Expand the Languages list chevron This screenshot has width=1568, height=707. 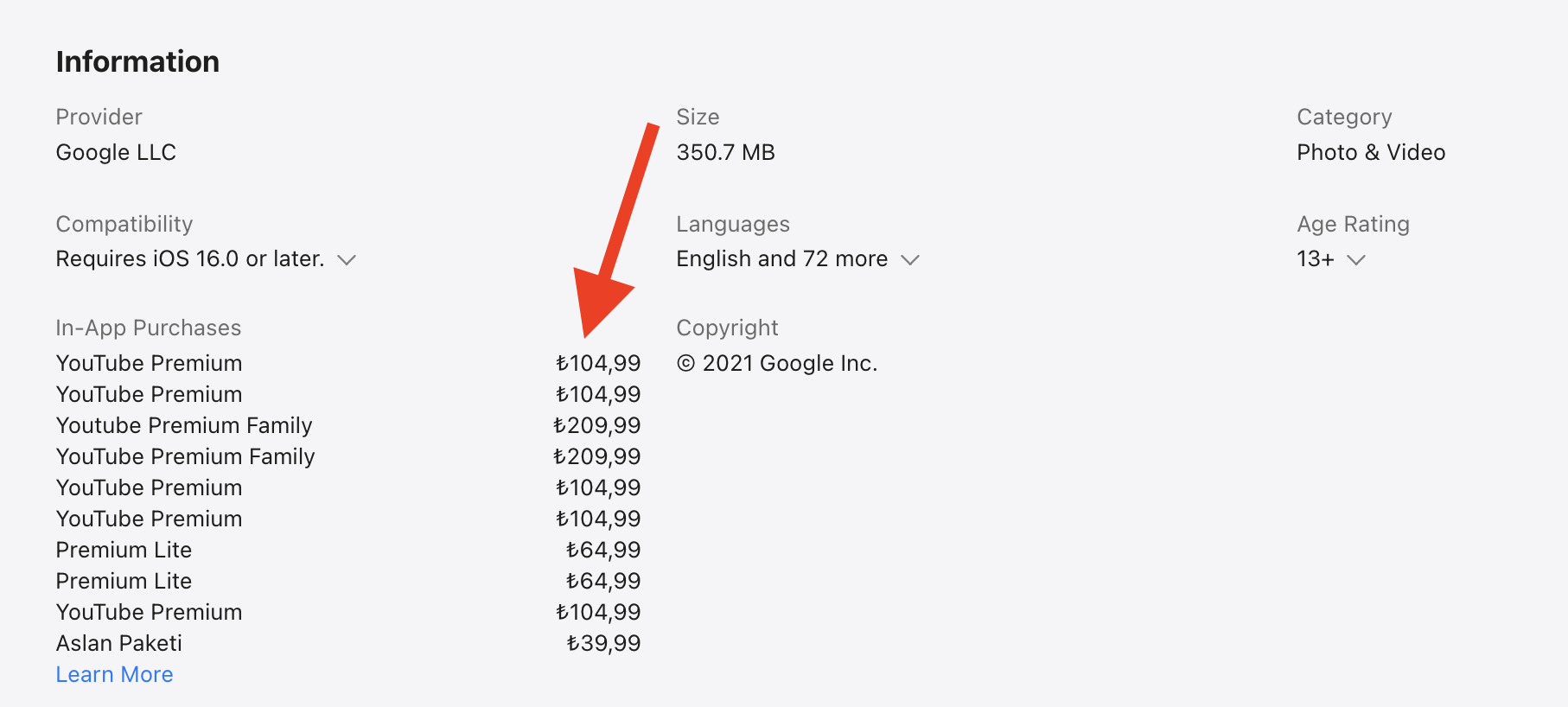coord(911,259)
